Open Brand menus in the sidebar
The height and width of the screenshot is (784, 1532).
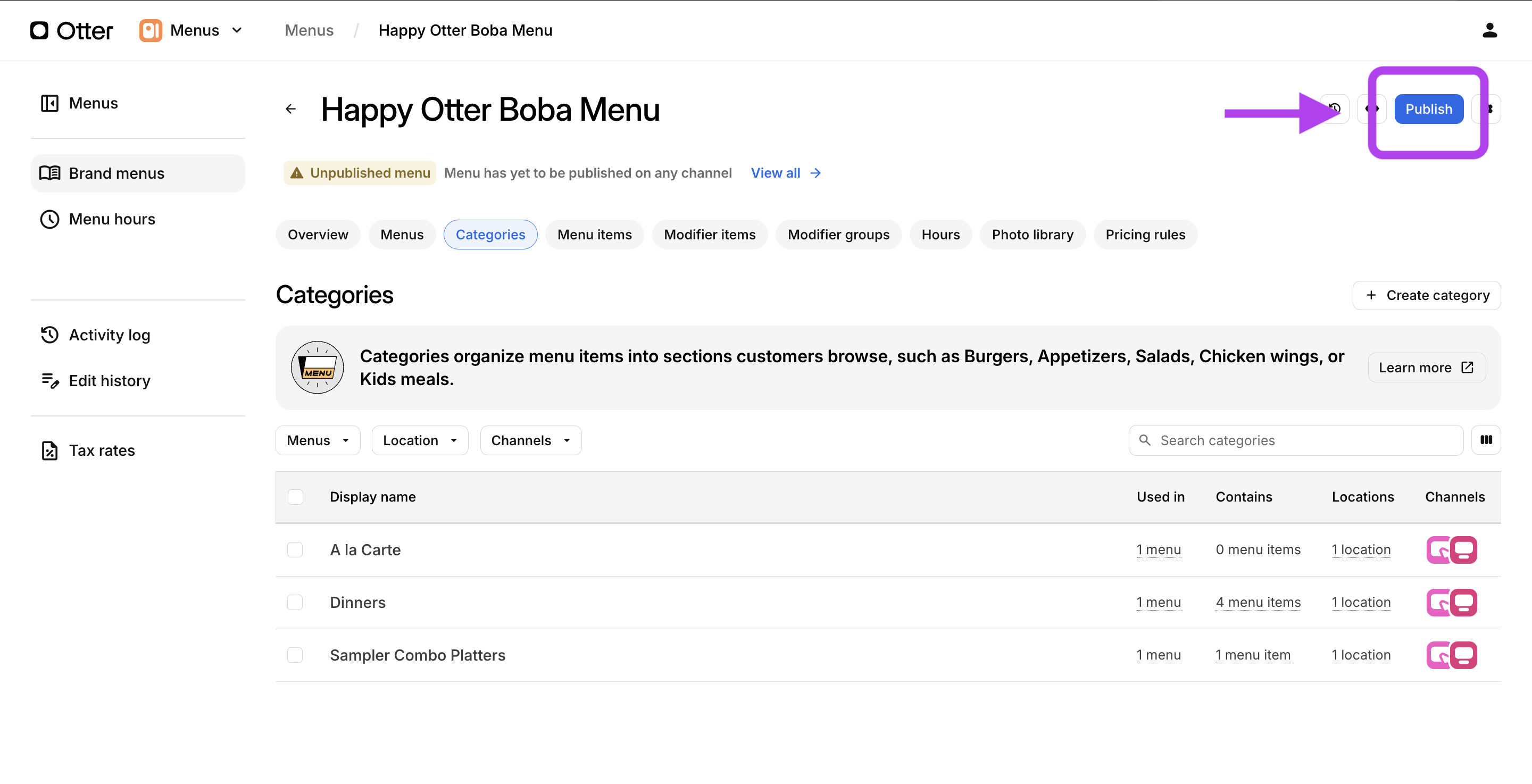click(138, 173)
